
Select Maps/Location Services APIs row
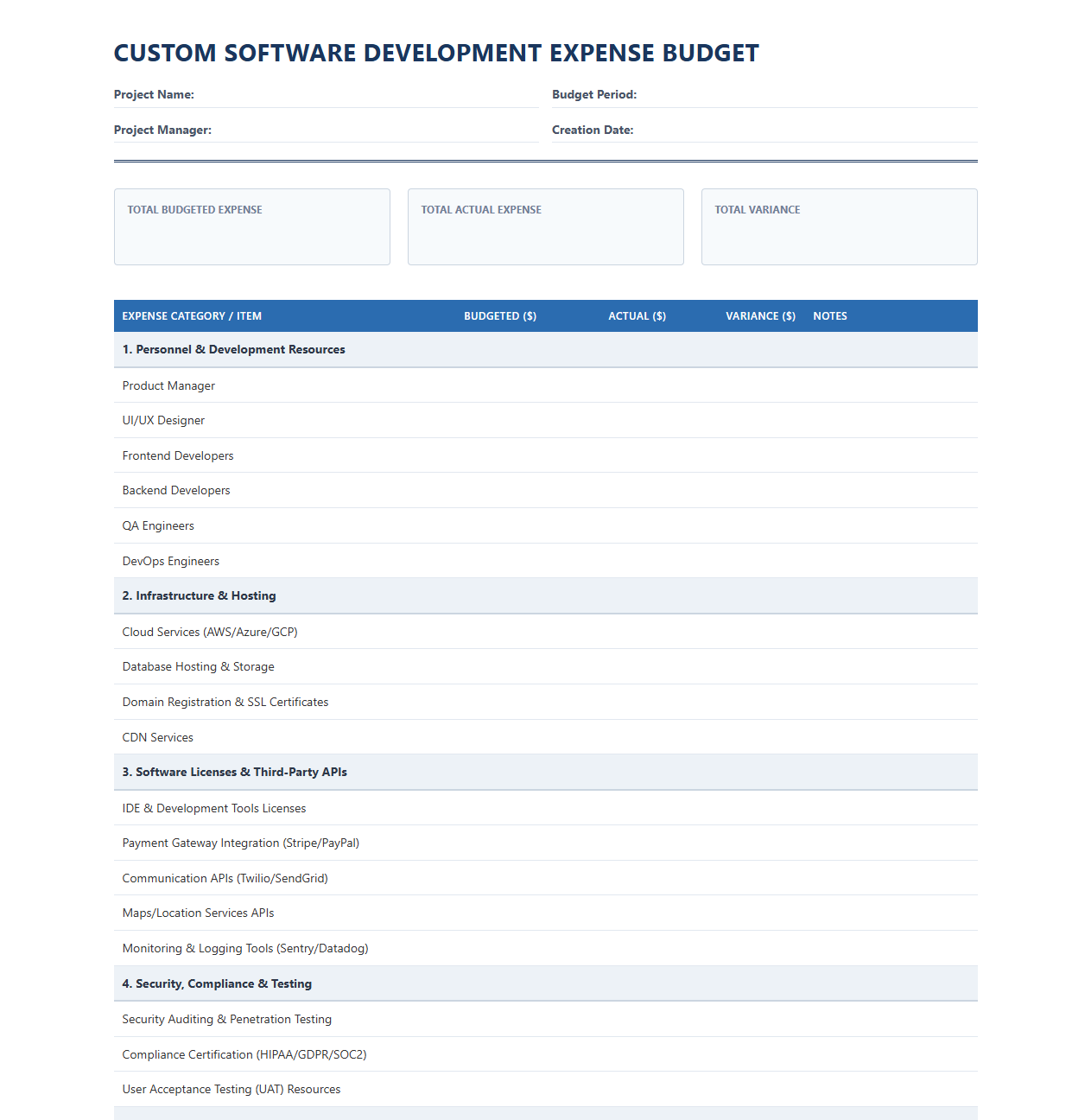click(546, 913)
